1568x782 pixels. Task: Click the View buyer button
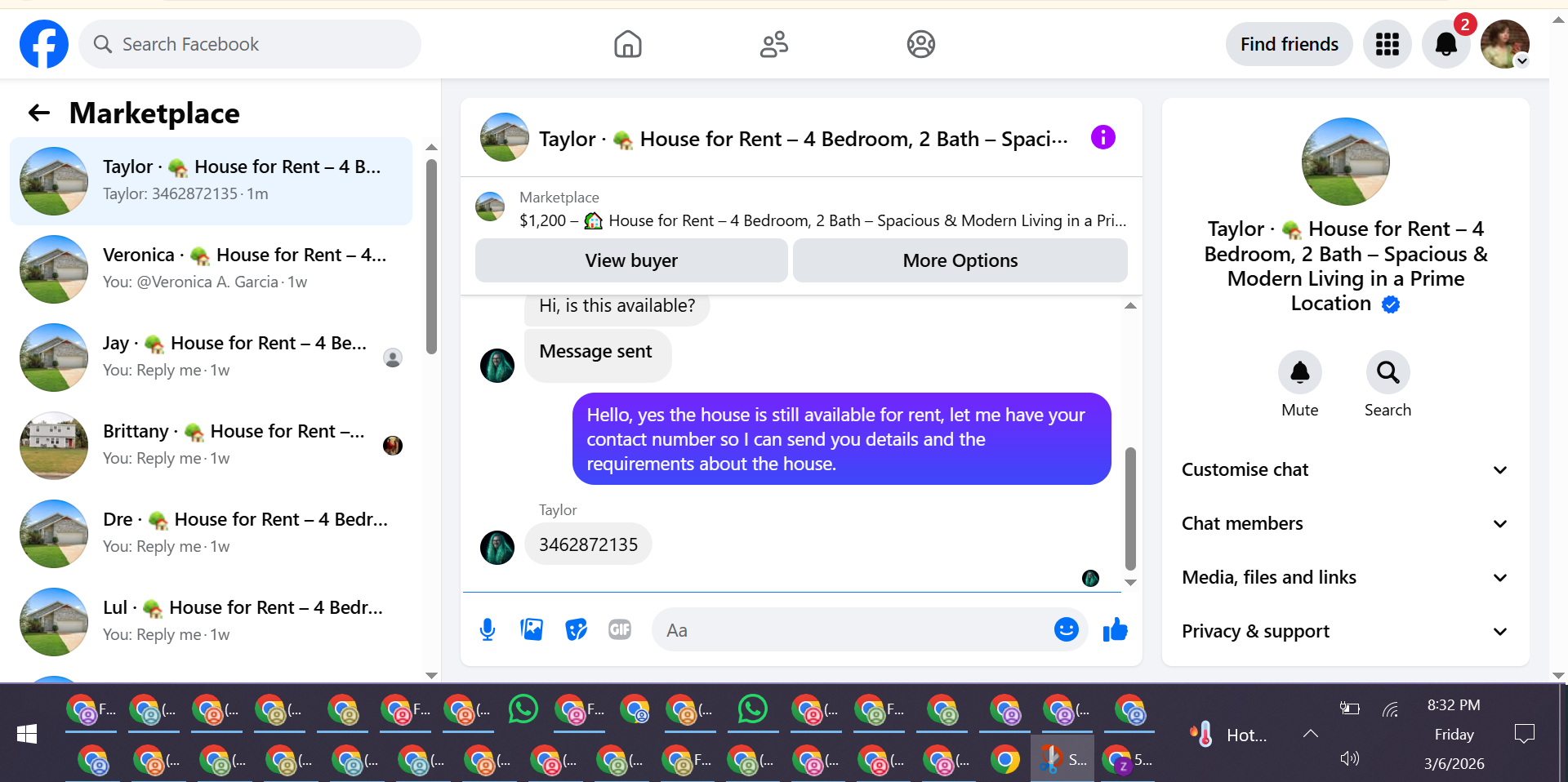tap(631, 260)
